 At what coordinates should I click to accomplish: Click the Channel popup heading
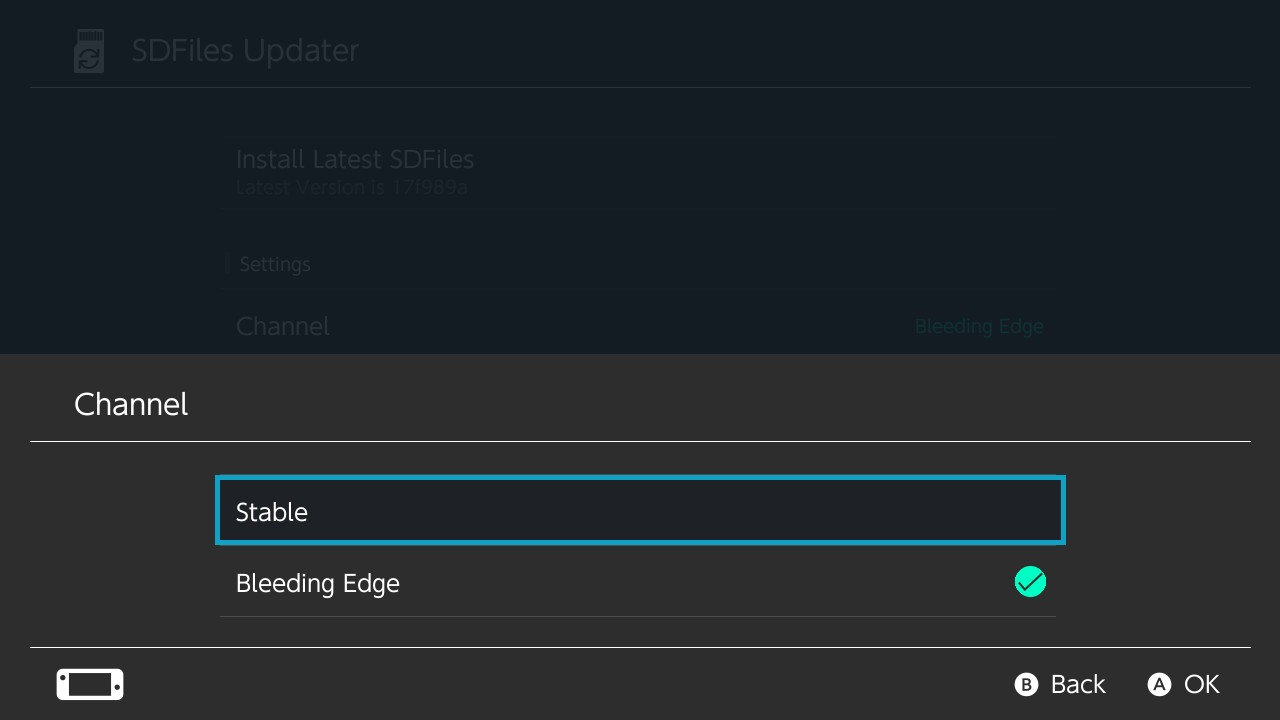pos(131,404)
